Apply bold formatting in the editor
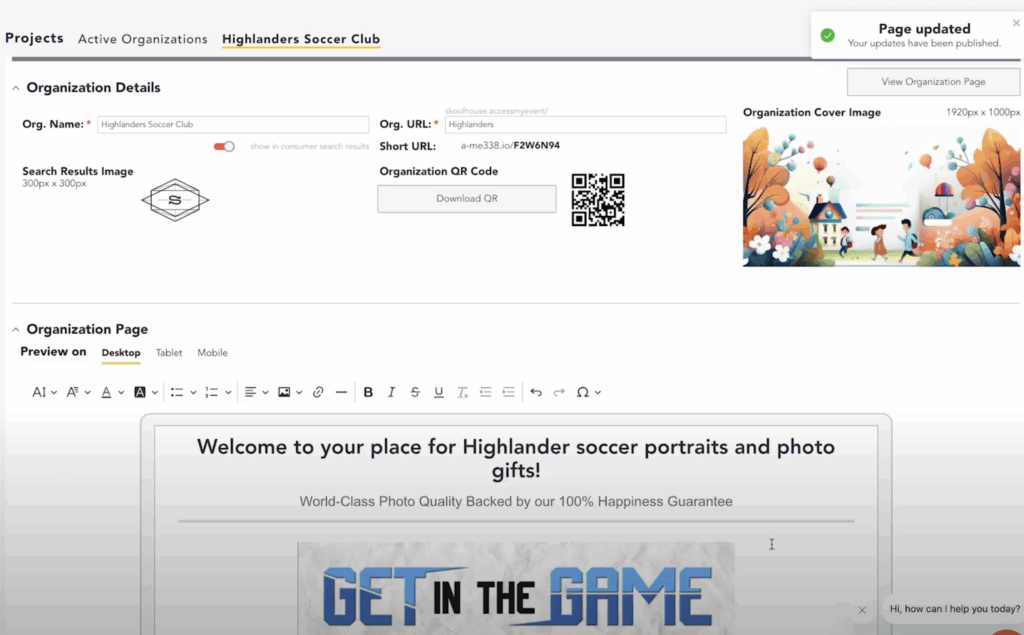This screenshot has height=635, width=1024. coord(368,391)
